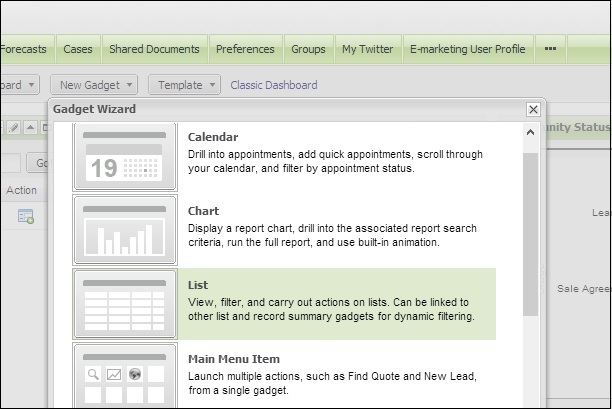Go to the My Twitter tab
The height and width of the screenshot is (409, 612).
pyautogui.click(x=368, y=49)
